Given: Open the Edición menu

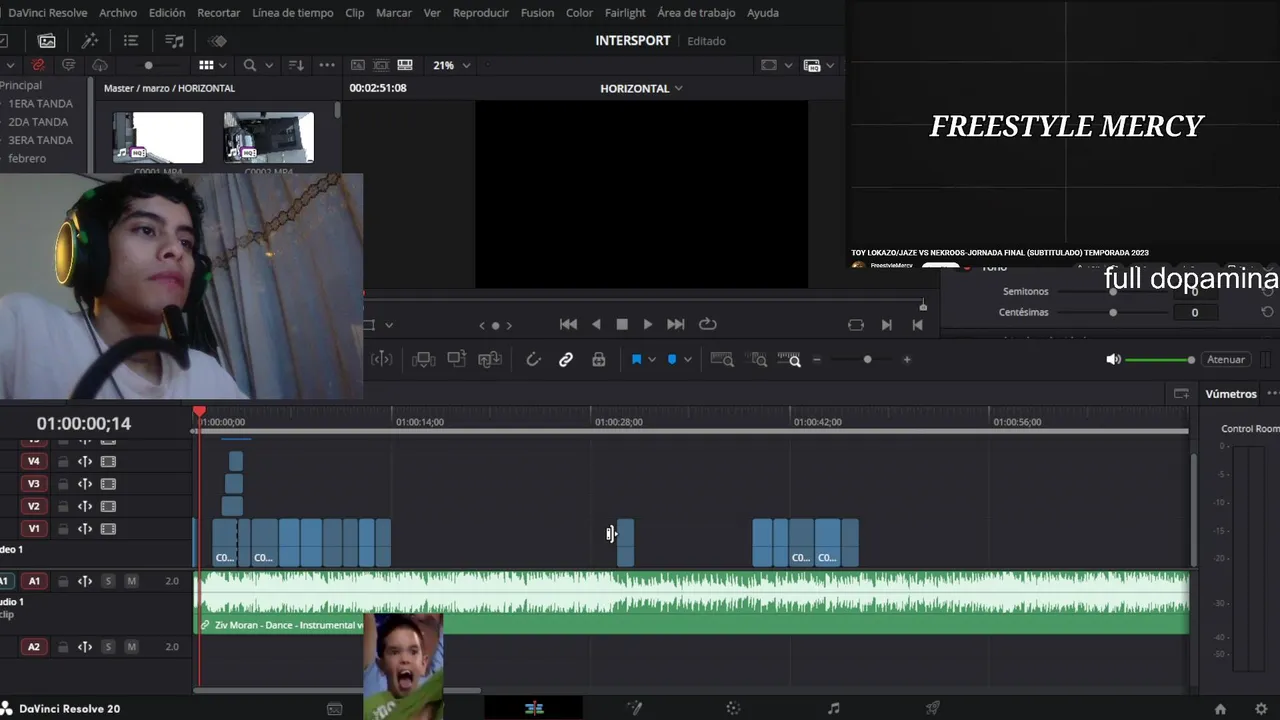Looking at the screenshot, I should [167, 13].
